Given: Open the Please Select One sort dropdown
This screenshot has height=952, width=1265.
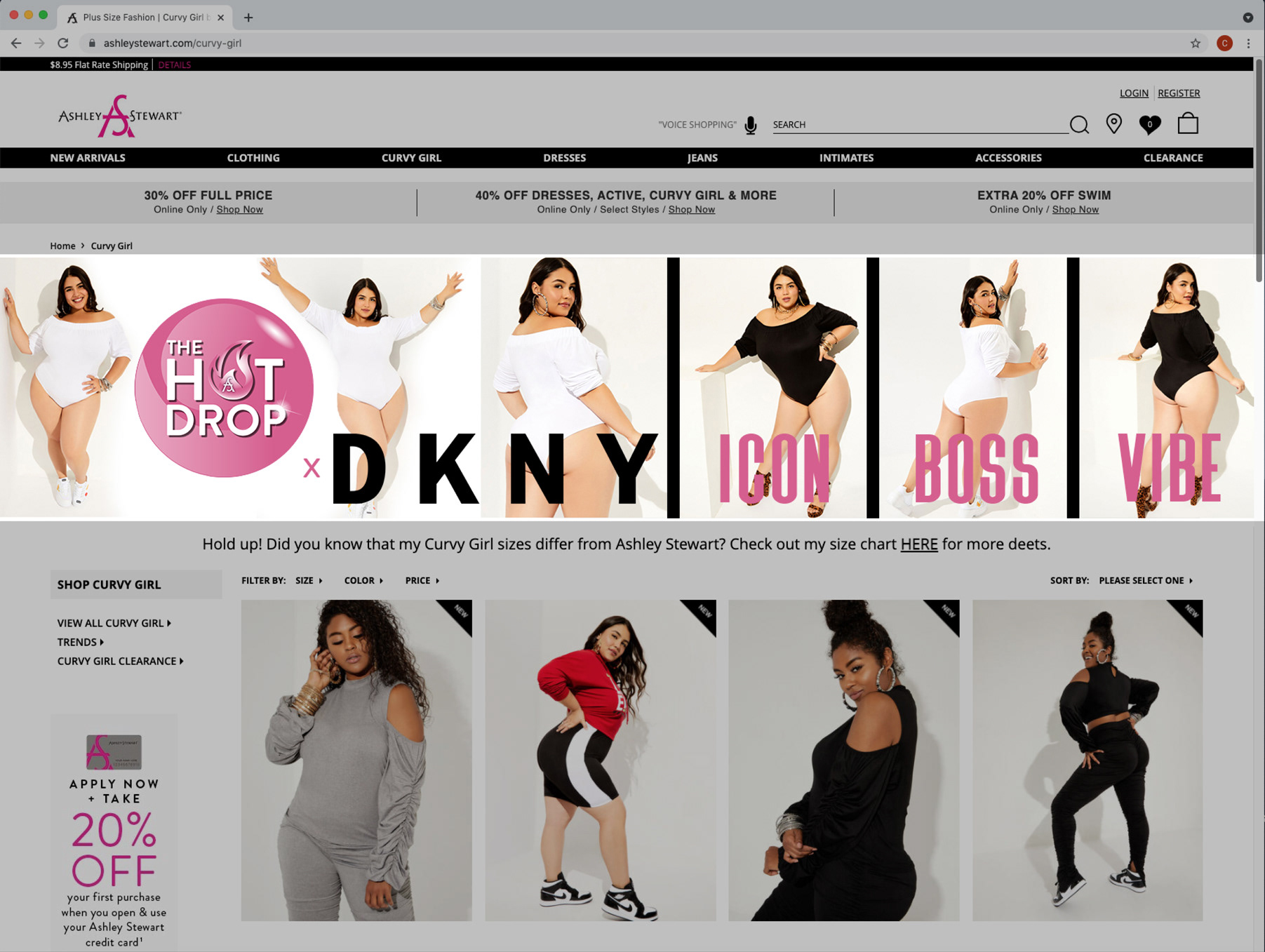Looking at the screenshot, I should tap(1146, 580).
